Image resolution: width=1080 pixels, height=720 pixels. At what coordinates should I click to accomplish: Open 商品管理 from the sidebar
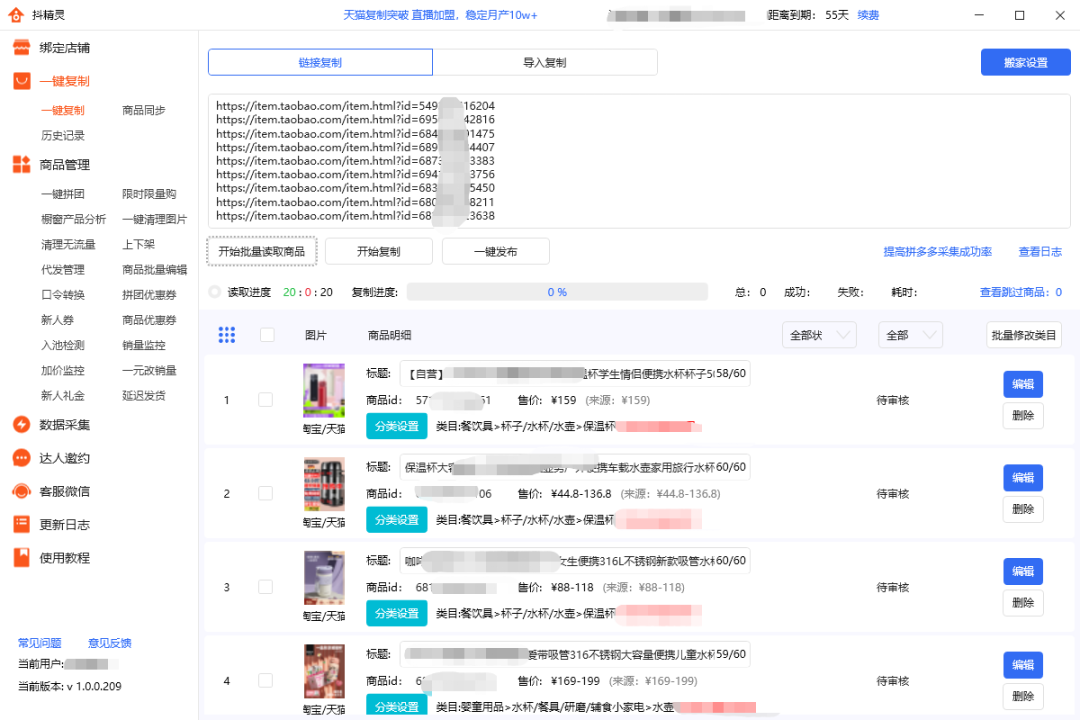tap(65, 164)
